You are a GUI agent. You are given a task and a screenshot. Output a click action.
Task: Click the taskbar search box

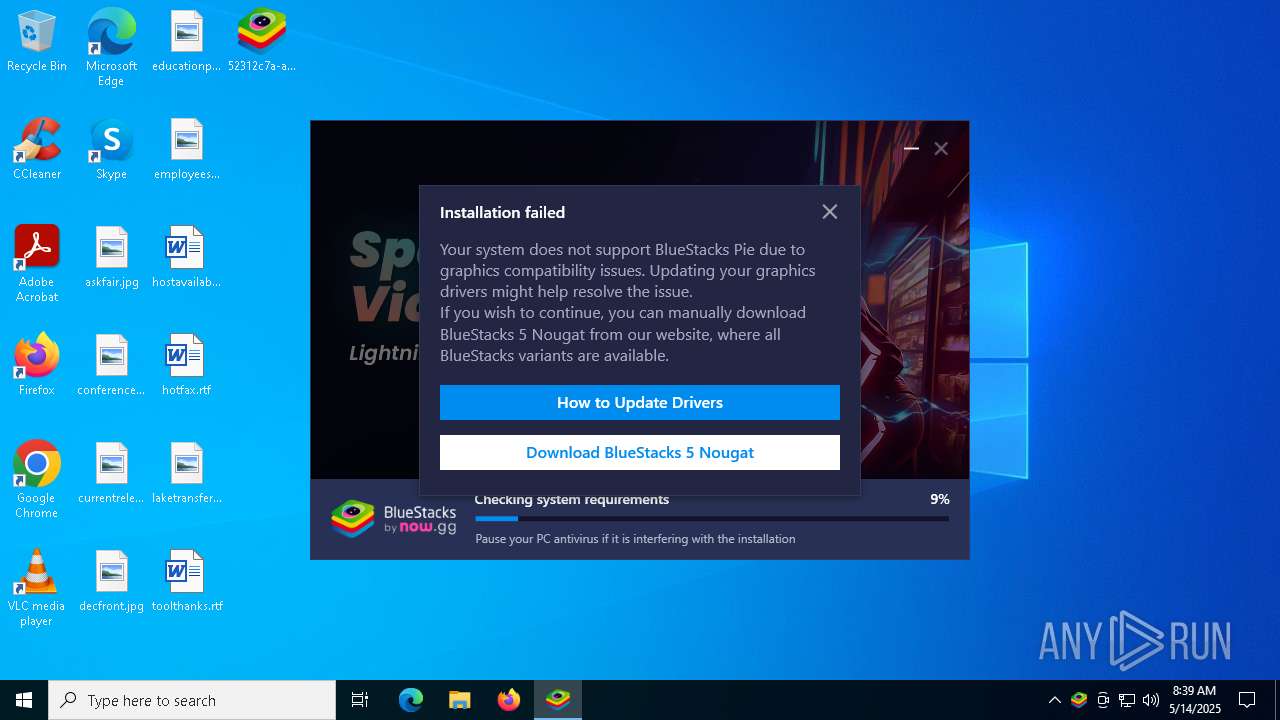(x=192, y=700)
